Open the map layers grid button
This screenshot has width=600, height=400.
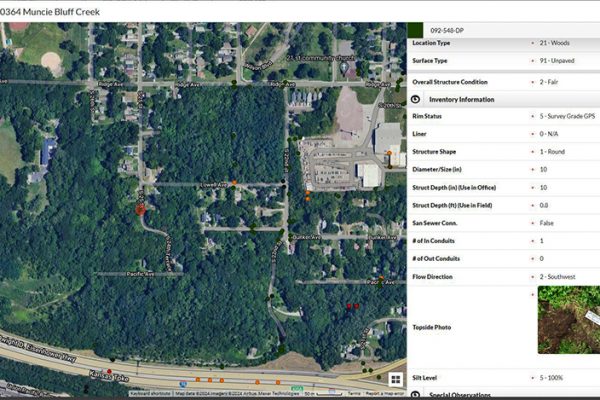point(396,379)
